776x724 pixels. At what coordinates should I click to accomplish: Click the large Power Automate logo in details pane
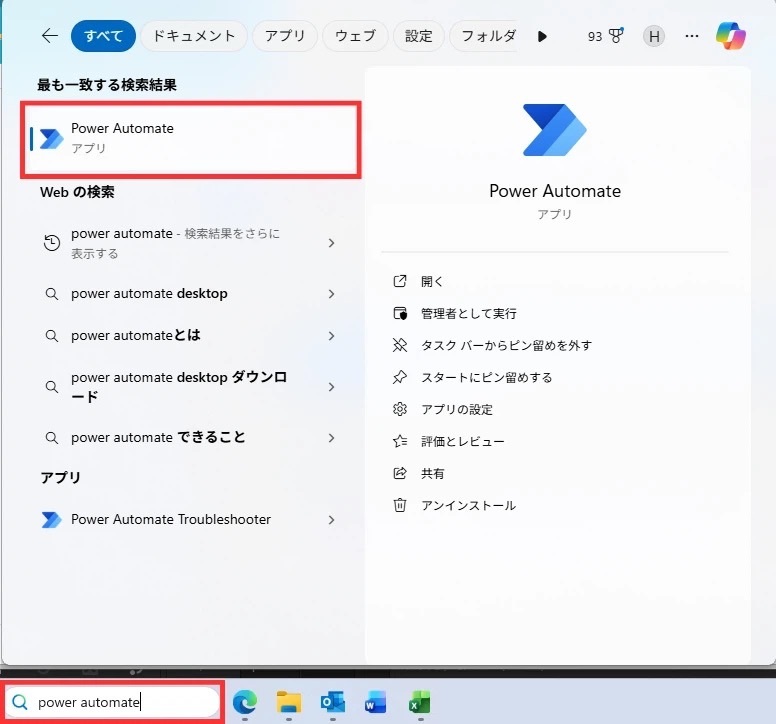(x=555, y=130)
